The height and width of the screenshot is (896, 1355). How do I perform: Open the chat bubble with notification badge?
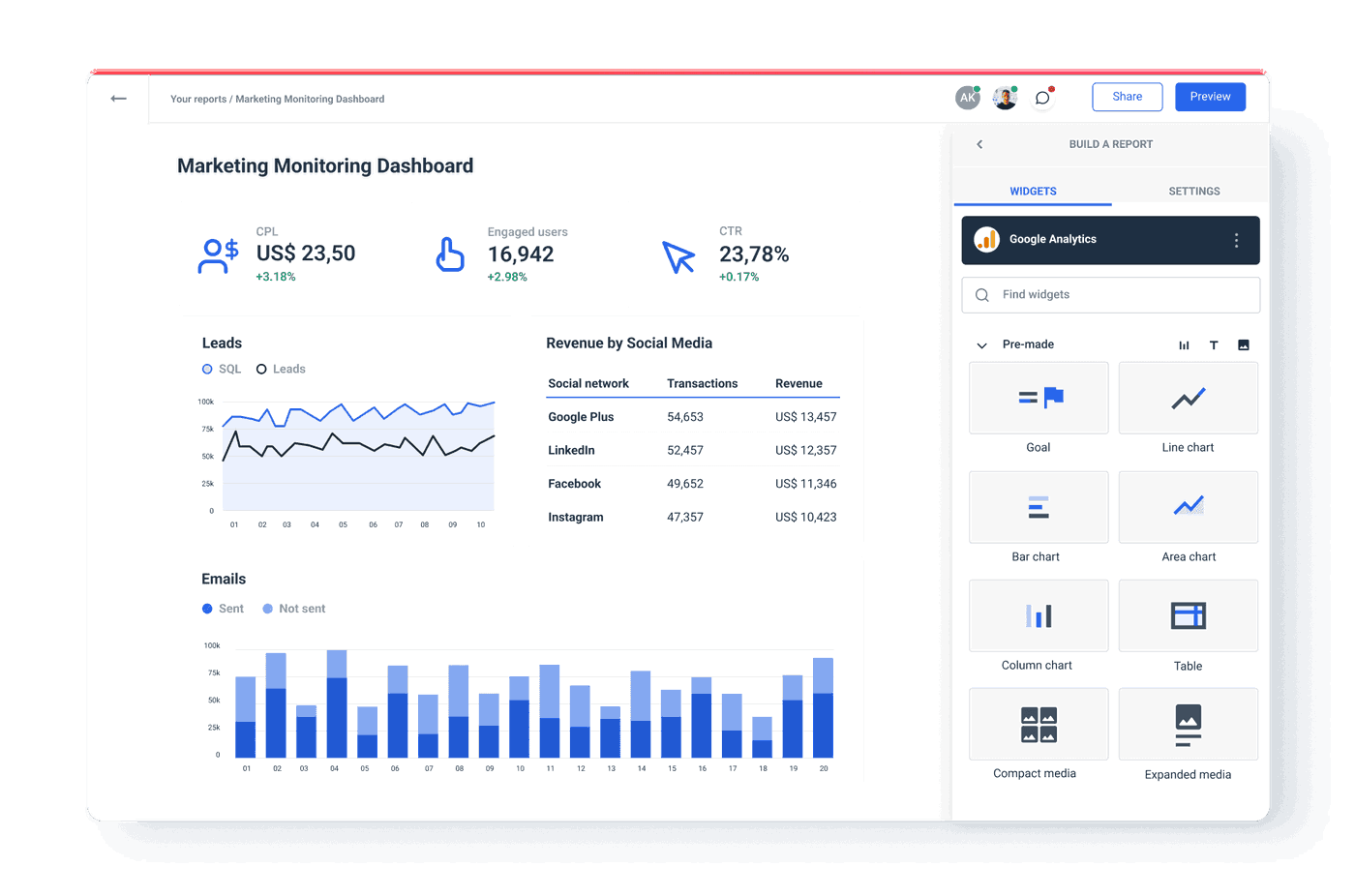coord(1042,97)
